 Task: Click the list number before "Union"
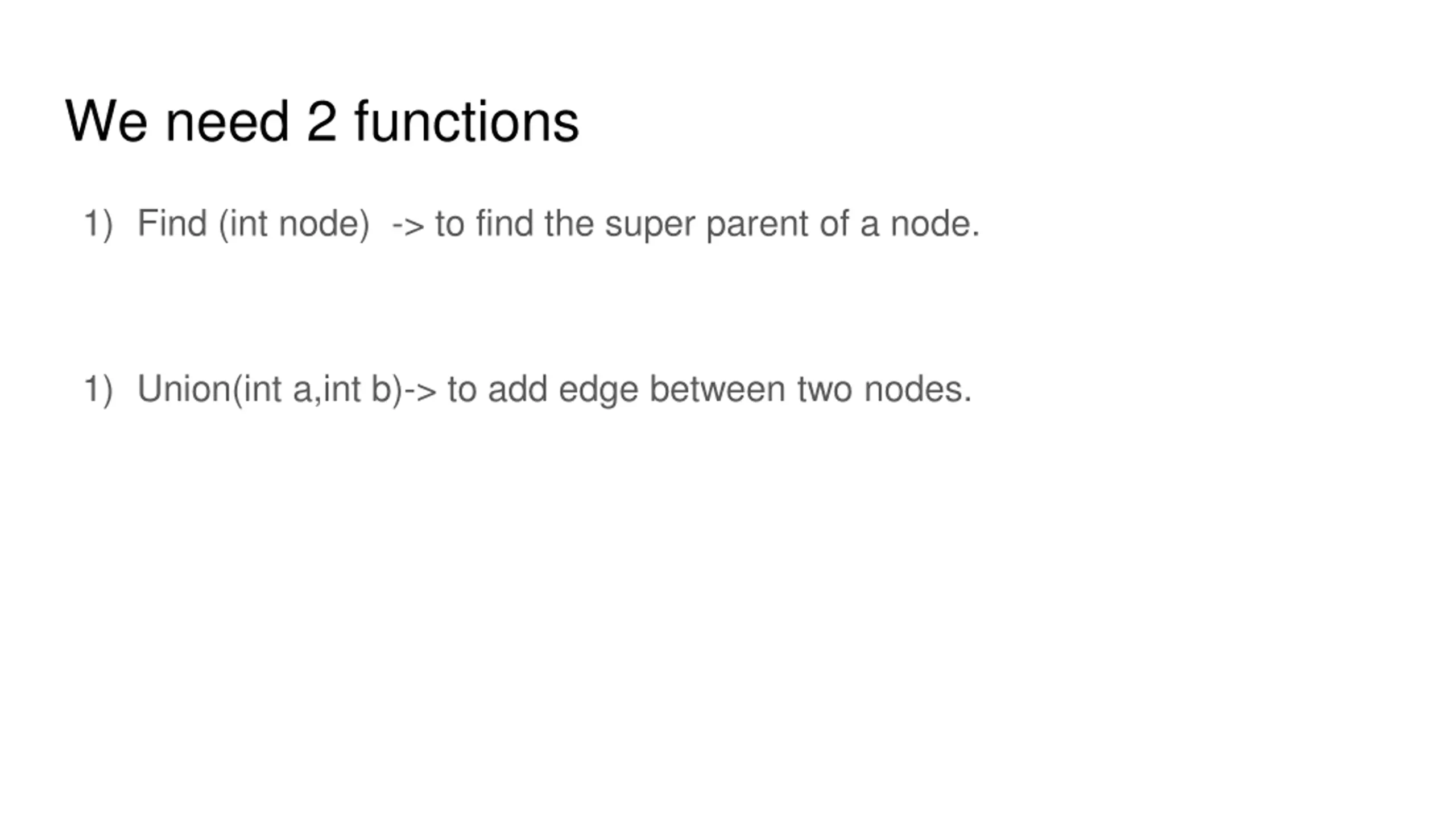(x=98, y=390)
